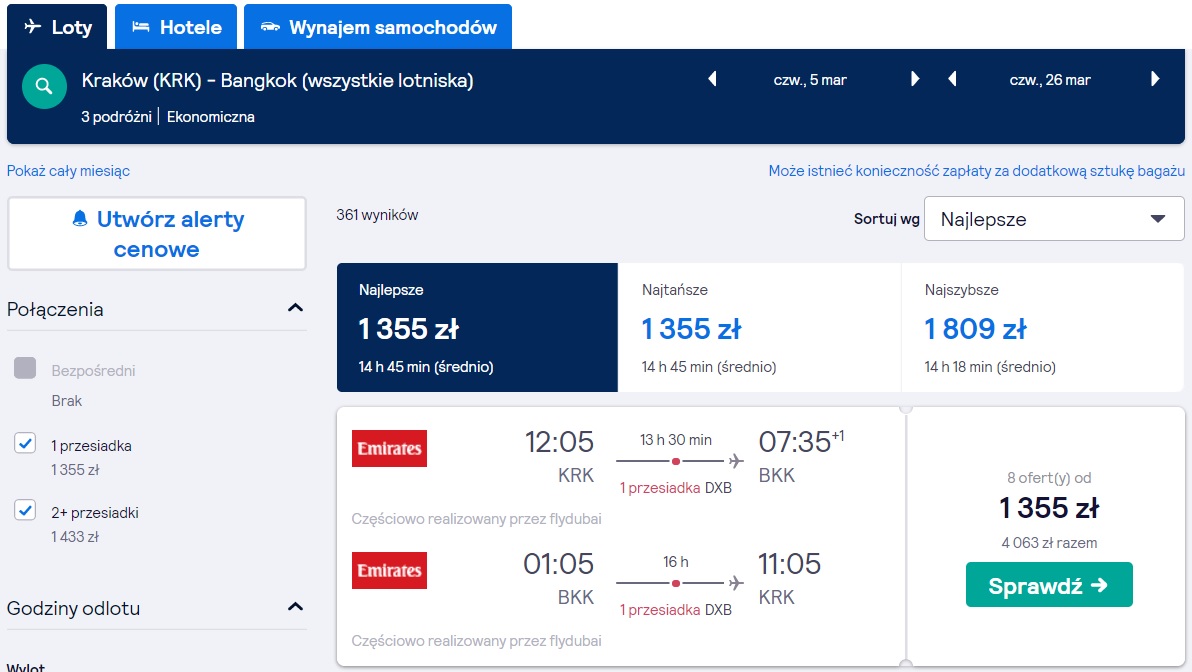Uncheck the 1 przesiadka checkbox
The width and height of the screenshot is (1192, 672).
tap(25, 443)
